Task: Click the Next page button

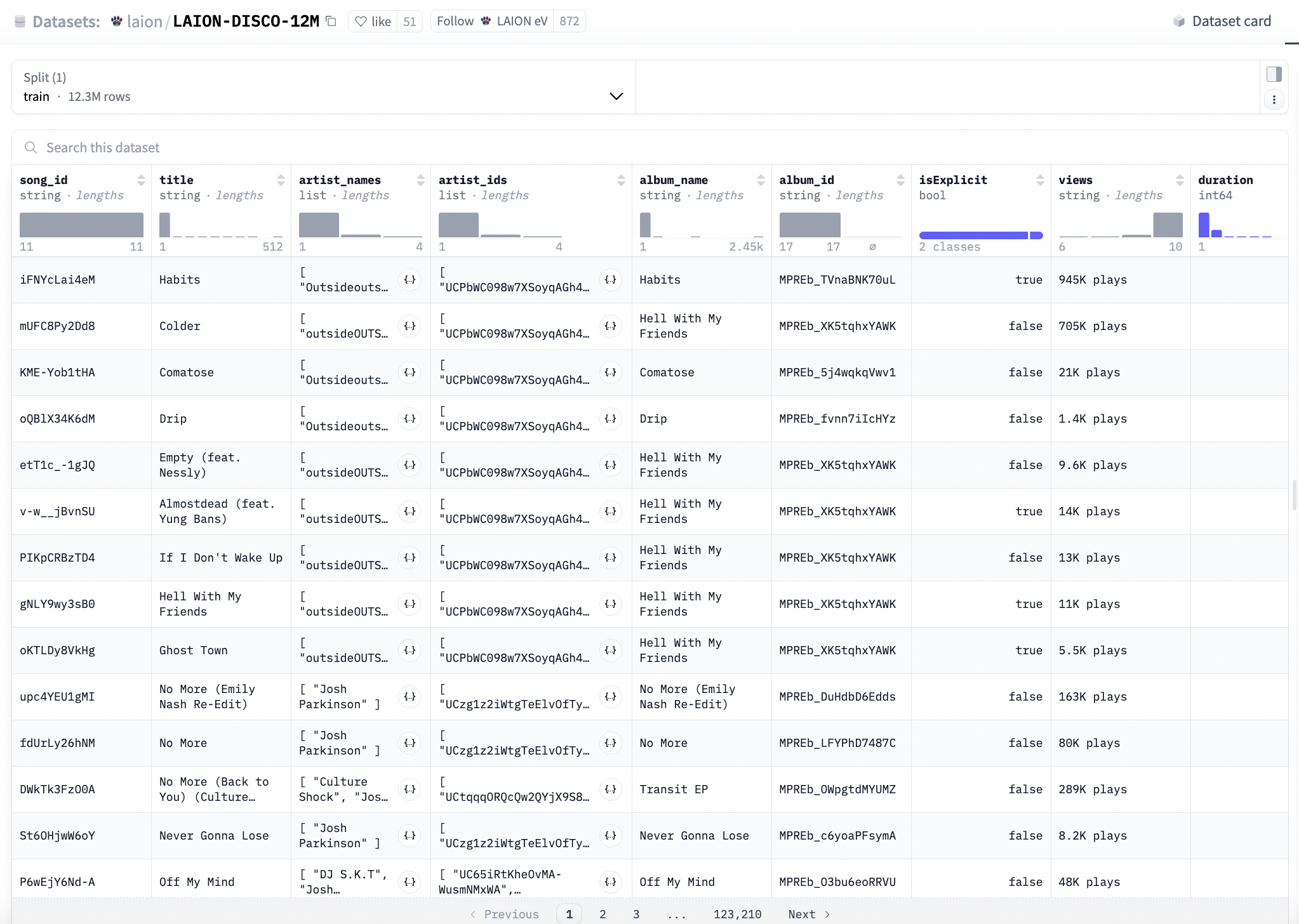Action: (809, 914)
